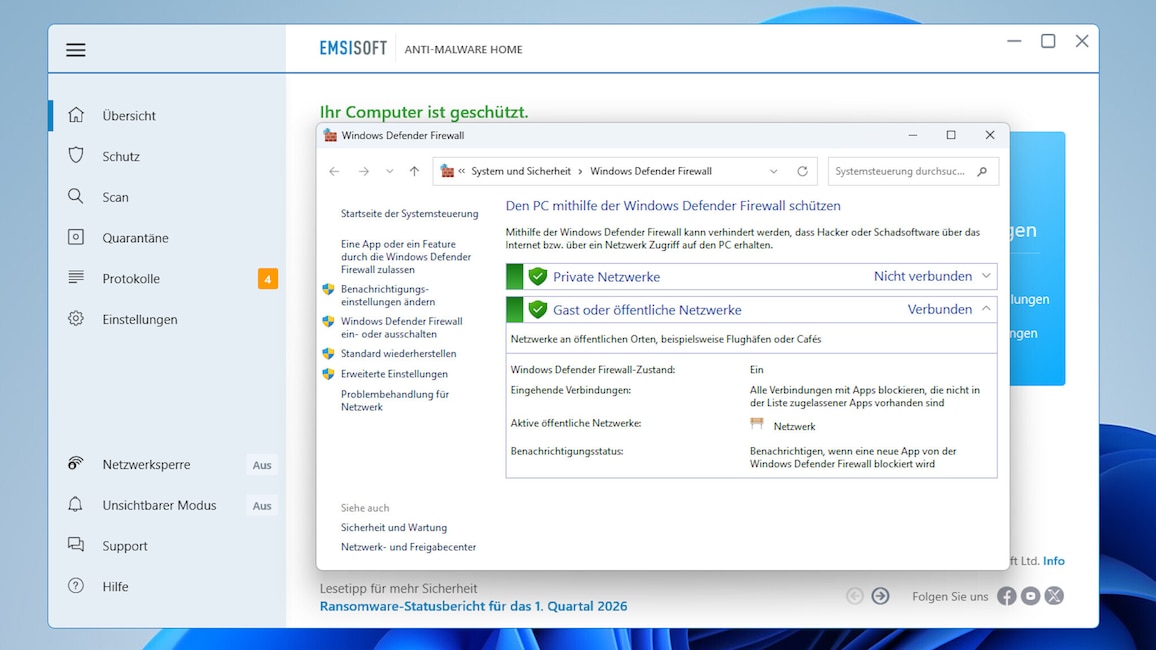Refresh the Windows Defender Firewall page
Viewport: 1156px width, 650px height.
click(x=802, y=171)
